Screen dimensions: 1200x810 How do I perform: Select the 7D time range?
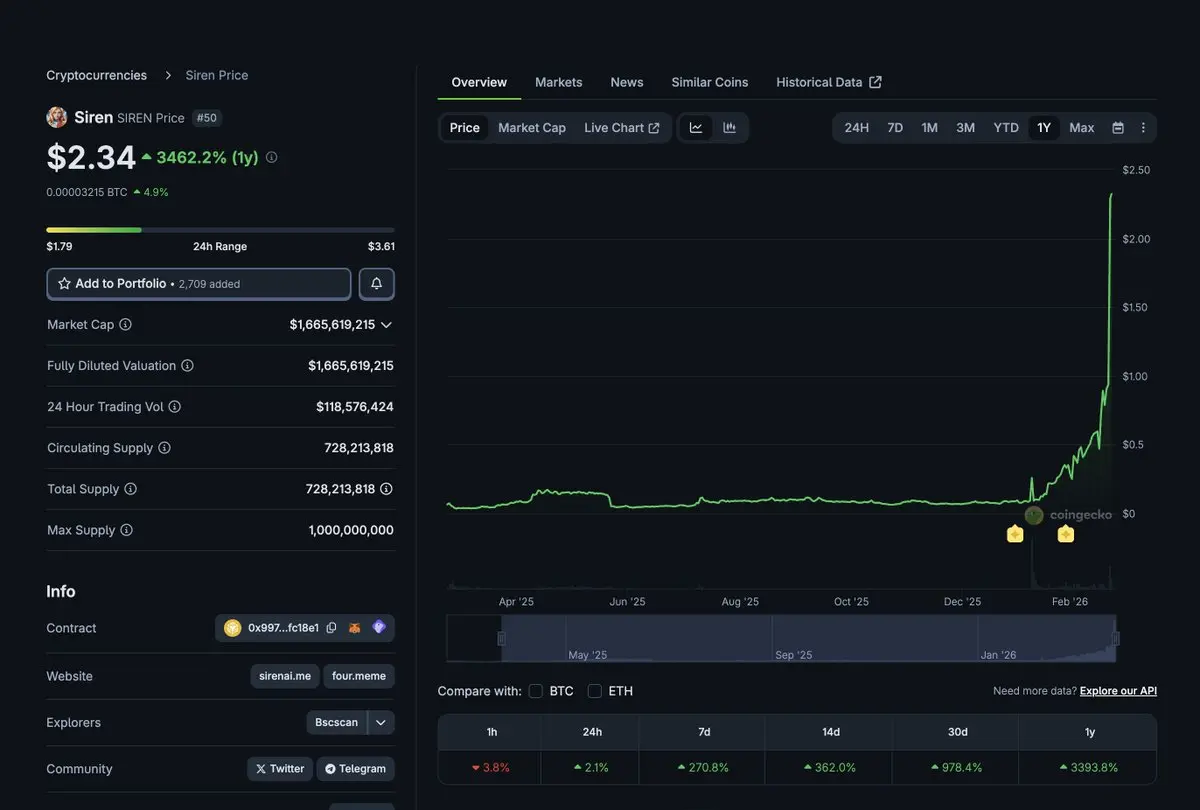(895, 128)
